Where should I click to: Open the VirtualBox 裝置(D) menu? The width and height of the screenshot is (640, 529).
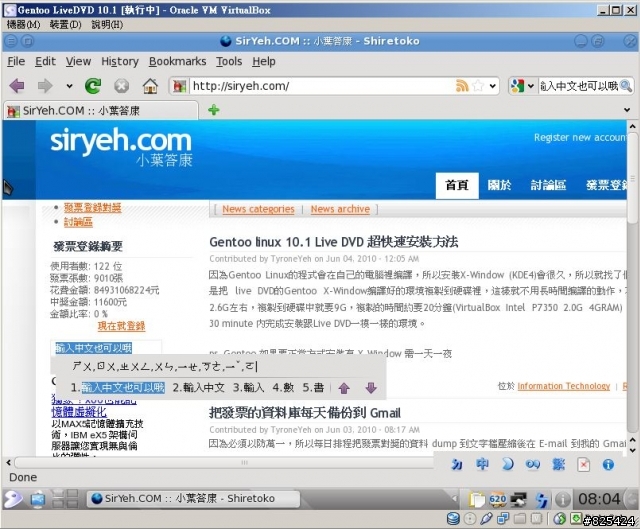pos(65,24)
